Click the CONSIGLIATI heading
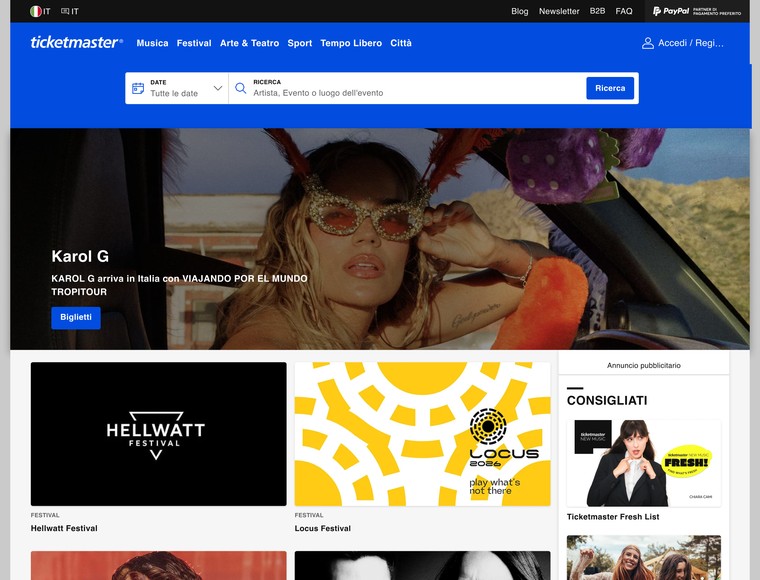The width and height of the screenshot is (760, 580). pos(607,400)
